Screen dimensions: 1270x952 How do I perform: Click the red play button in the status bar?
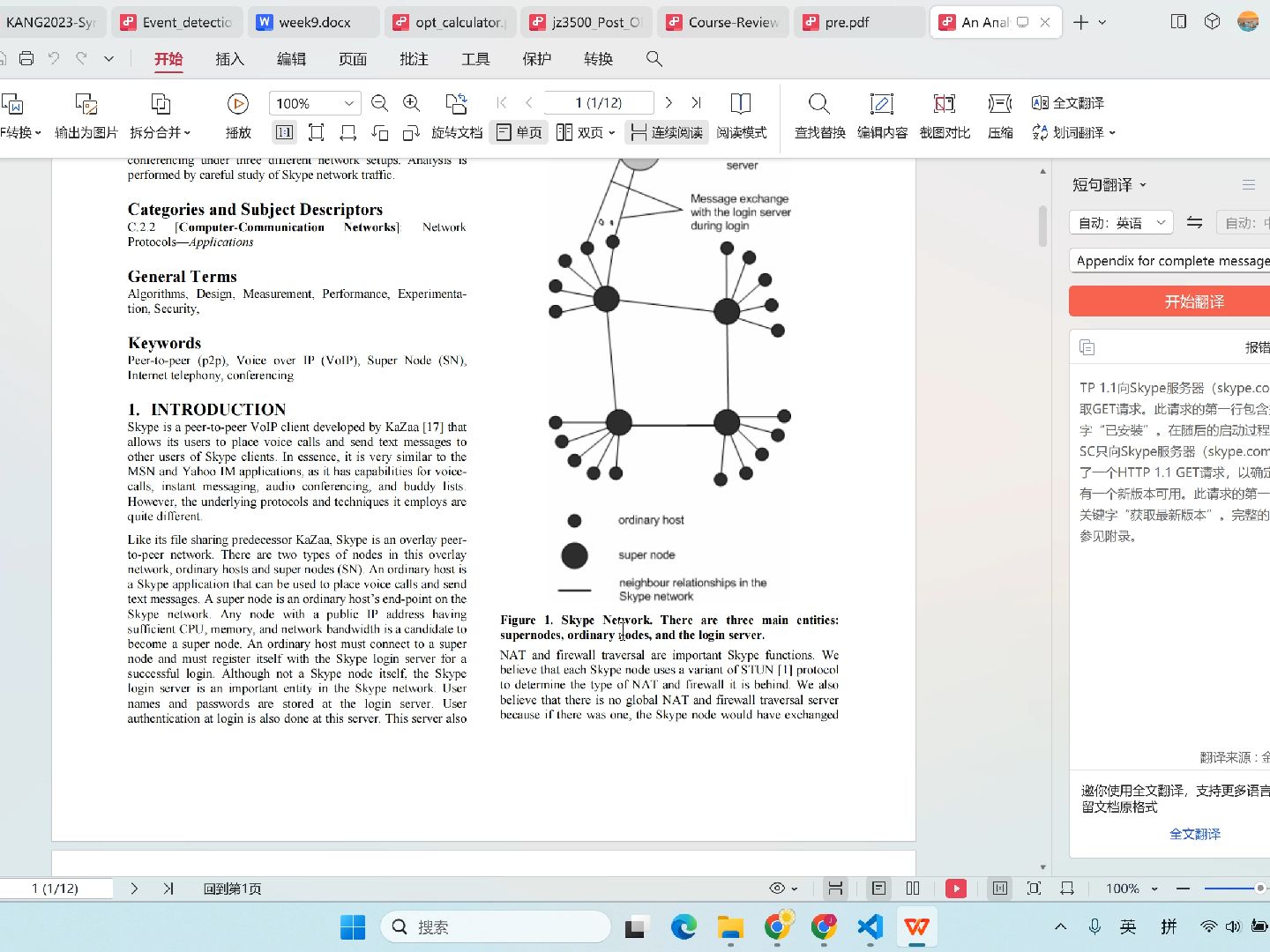(956, 889)
